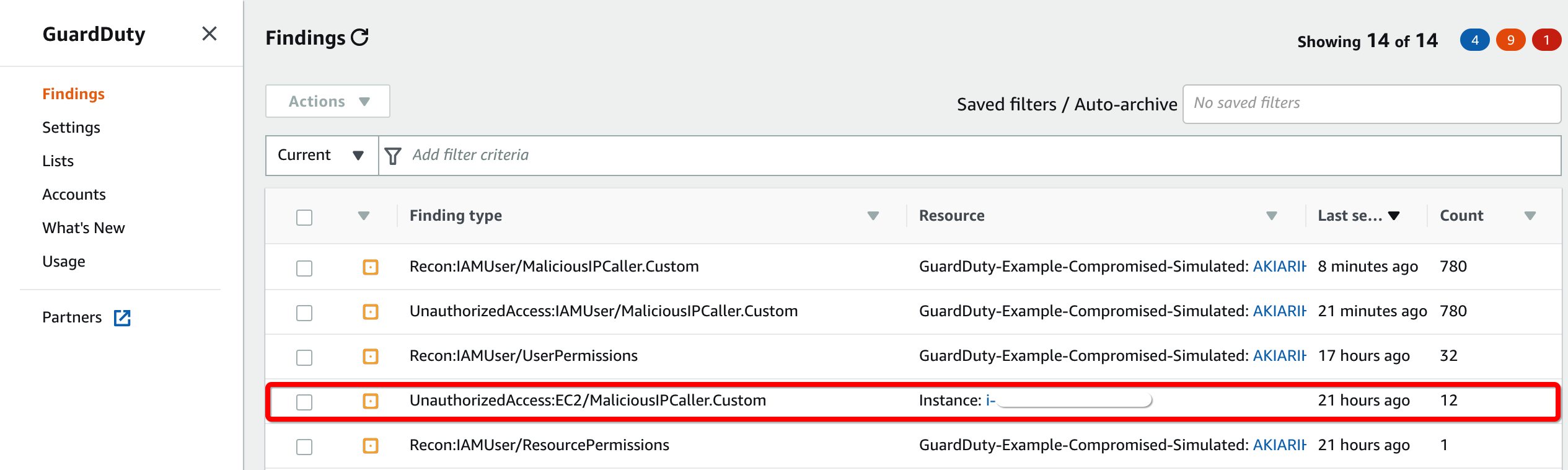Open Usage in the sidebar
The image size is (1568, 470).
coord(64,261)
